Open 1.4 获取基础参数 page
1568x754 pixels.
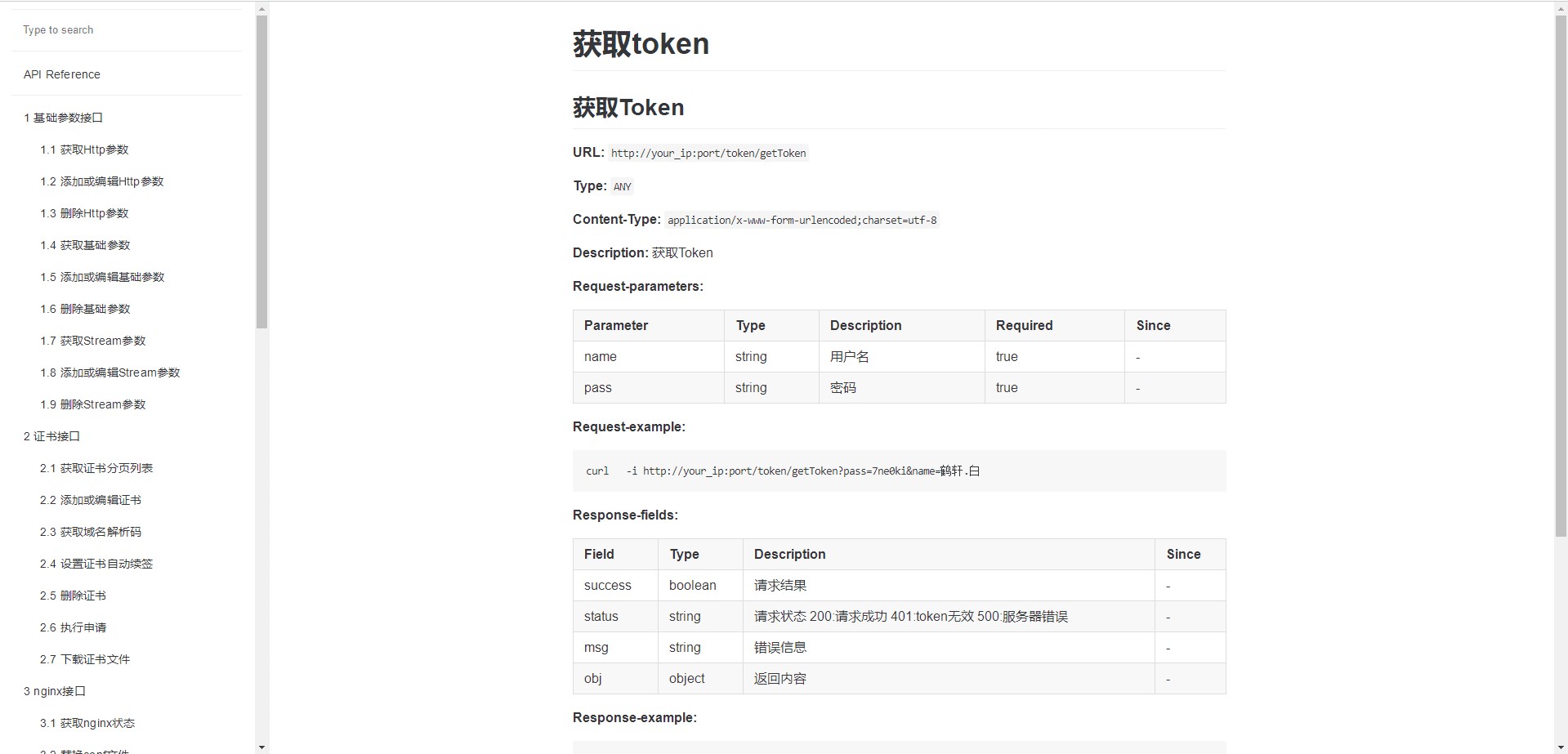point(85,244)
